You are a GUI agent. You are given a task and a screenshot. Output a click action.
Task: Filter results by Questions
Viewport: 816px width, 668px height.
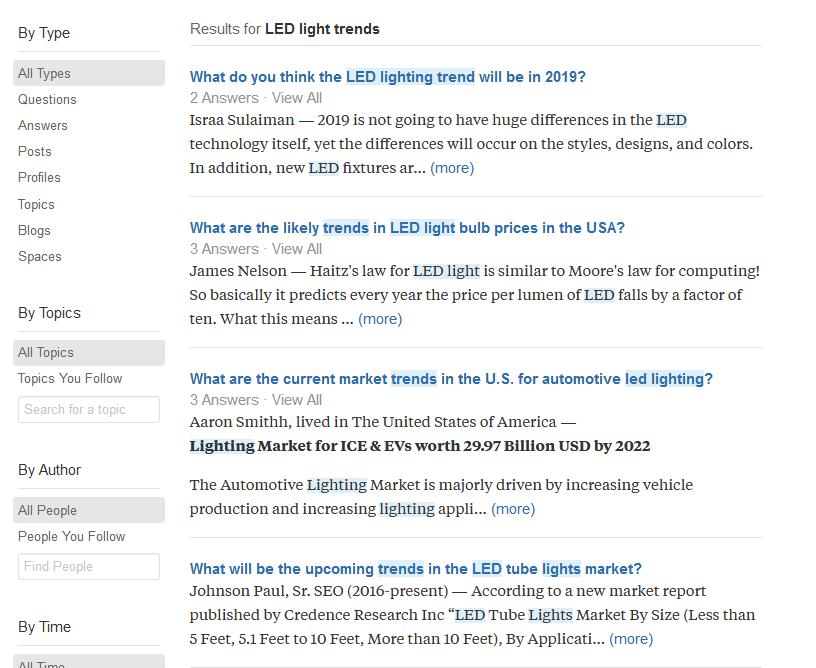[47, 99]
